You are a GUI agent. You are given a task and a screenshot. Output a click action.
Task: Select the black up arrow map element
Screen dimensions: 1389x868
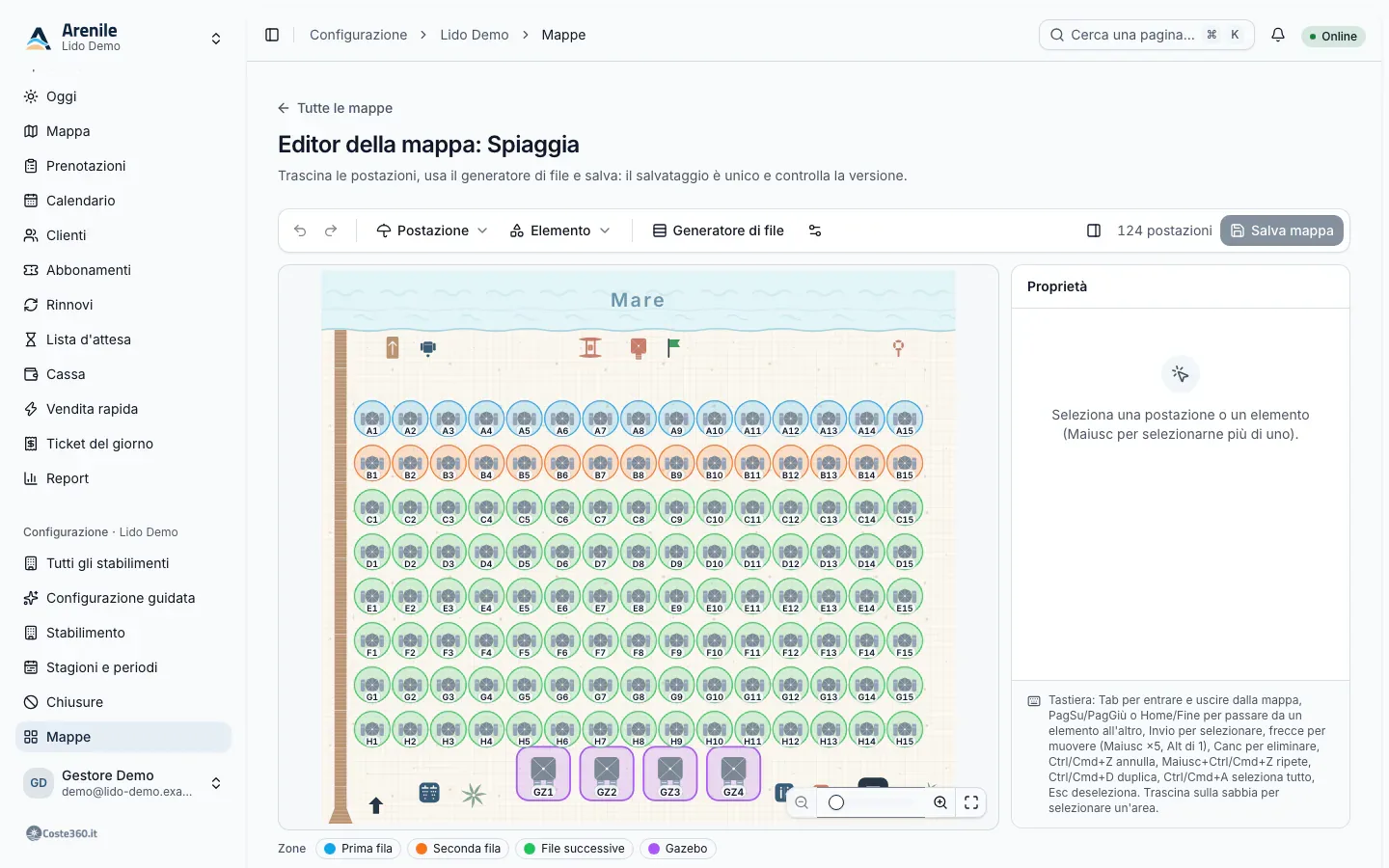pyautogui.click(x=376, y=804)
